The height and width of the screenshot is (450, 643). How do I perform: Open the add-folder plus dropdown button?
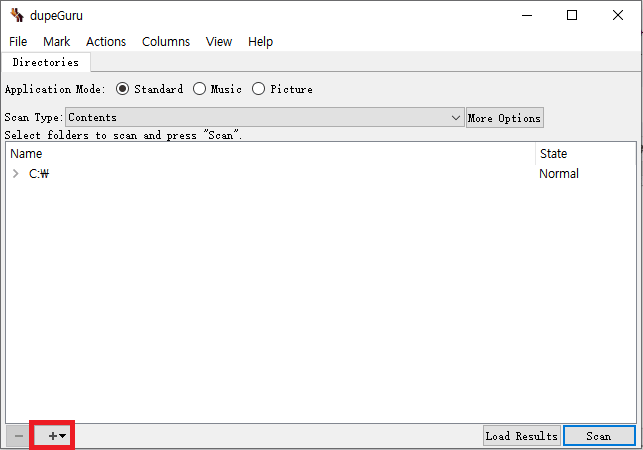tap(52, 436)
